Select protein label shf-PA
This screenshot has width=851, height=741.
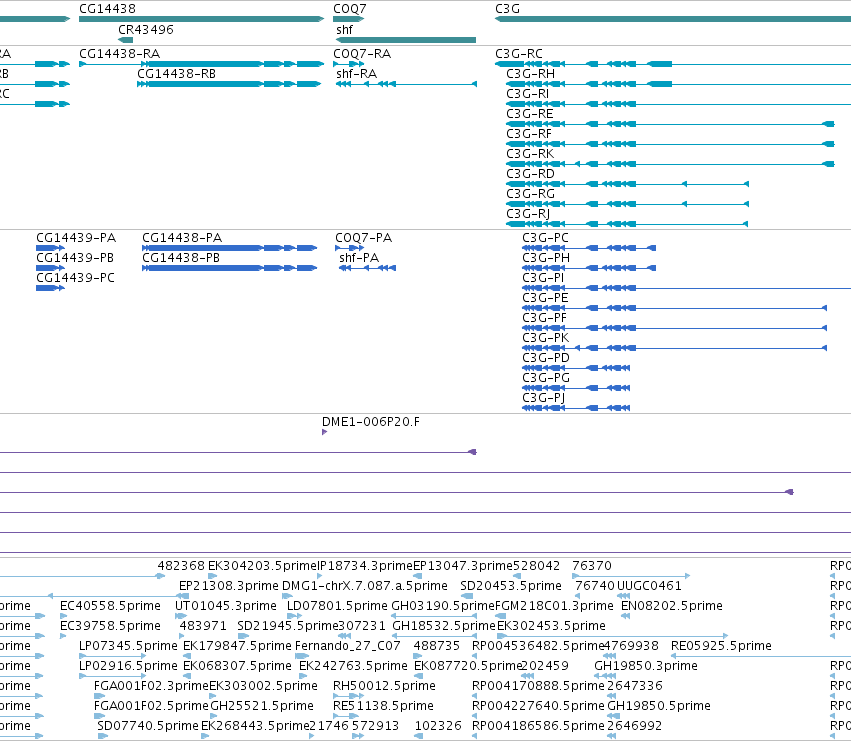tap(359, 257)
